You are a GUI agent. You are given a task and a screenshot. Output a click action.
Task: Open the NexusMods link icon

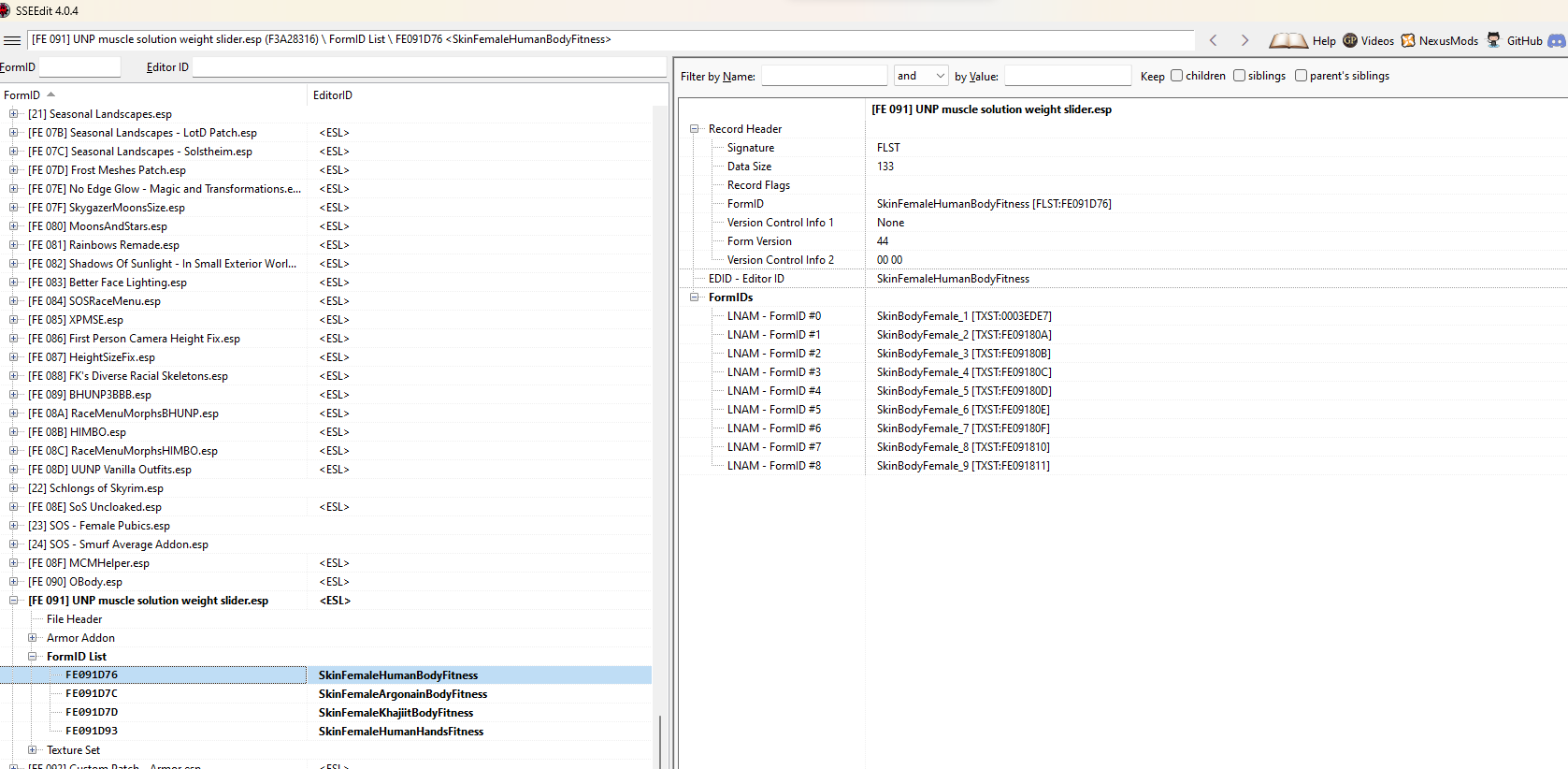[1408, 40]
